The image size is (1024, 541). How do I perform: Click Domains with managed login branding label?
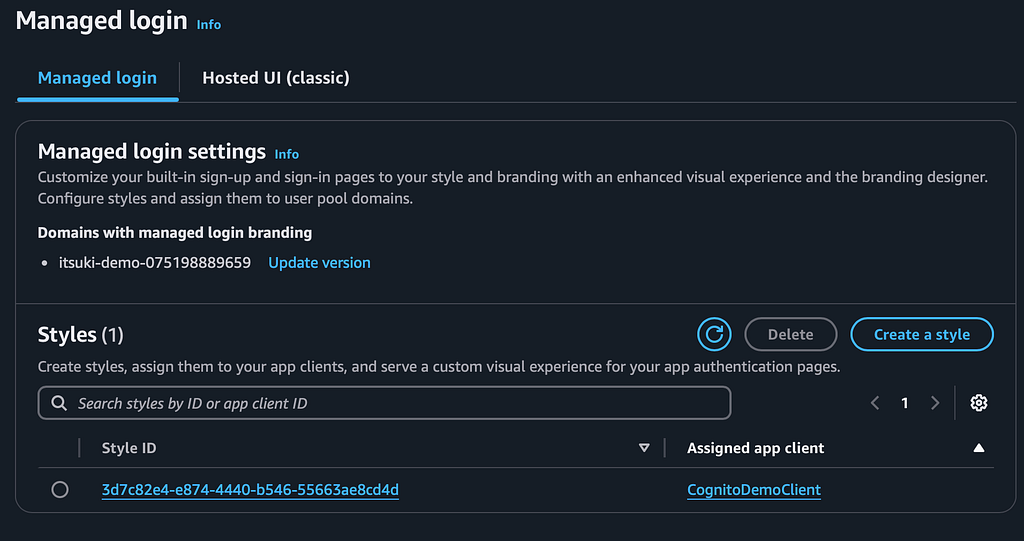point(174,233)
